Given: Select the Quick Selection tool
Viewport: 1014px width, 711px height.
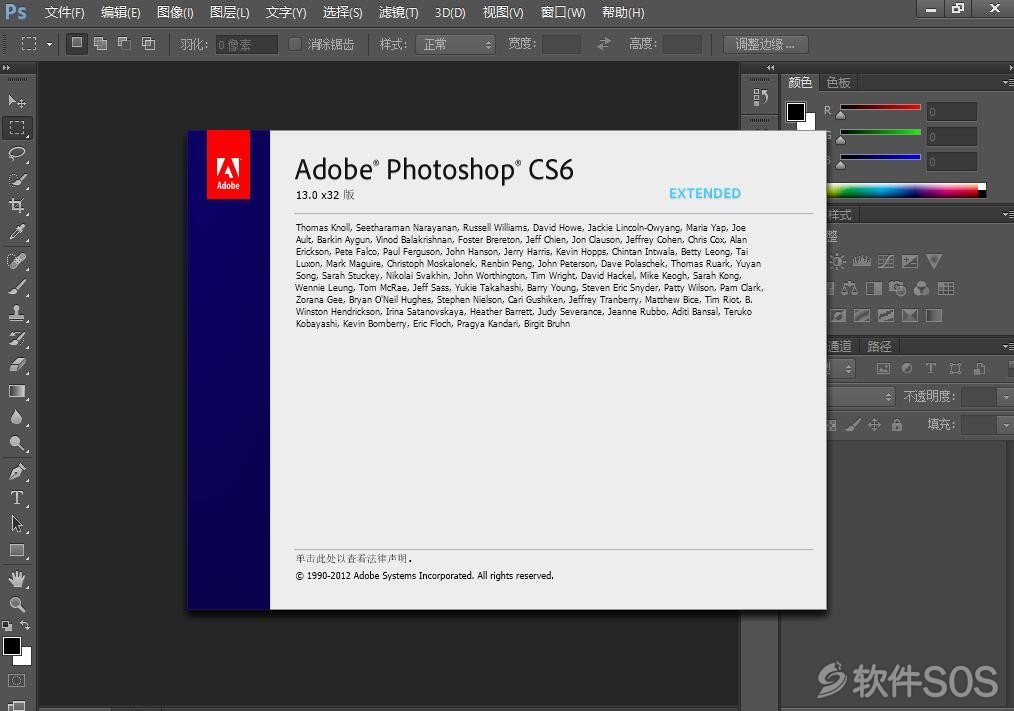Looking at the screenshot, I should coord(17,179).
